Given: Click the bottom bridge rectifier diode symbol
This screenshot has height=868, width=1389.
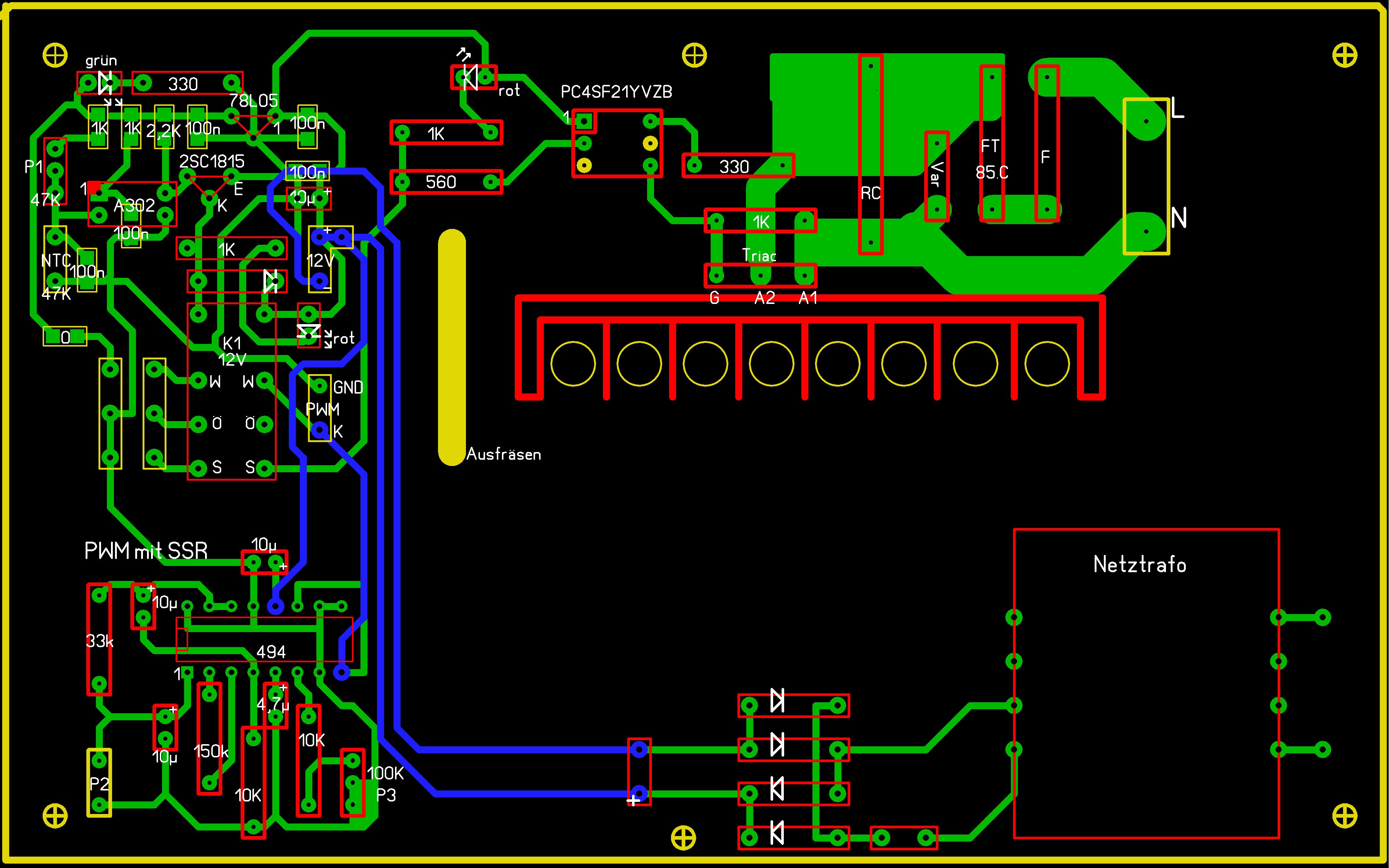Looking at the screenshot, I should point(777,832).
